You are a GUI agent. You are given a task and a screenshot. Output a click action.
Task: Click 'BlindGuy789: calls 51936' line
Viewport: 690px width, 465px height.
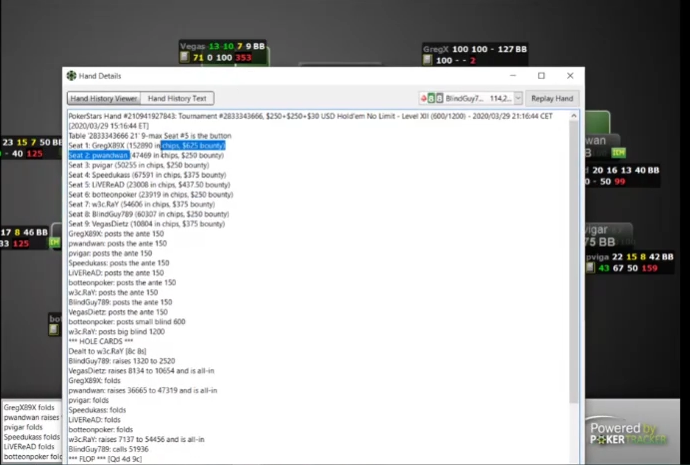pyautogui.click(x=109, y=449)
